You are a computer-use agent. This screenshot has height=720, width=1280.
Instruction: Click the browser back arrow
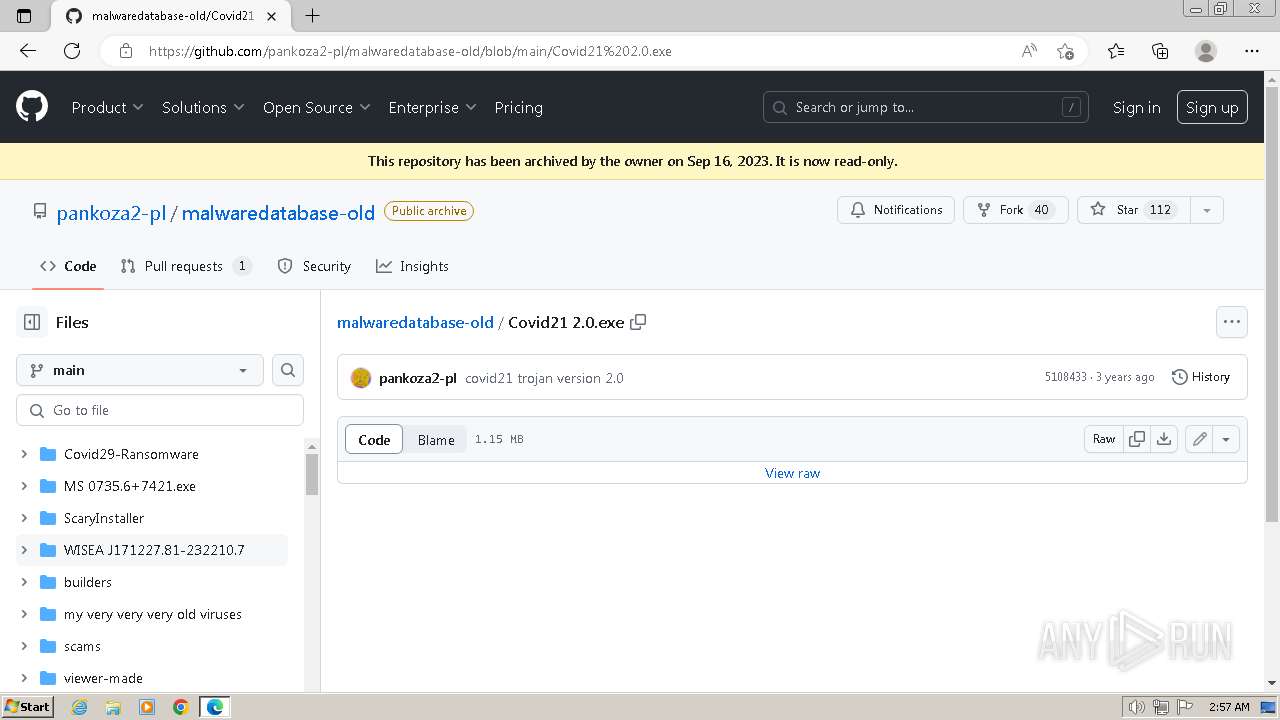click(x=28, y=51)
